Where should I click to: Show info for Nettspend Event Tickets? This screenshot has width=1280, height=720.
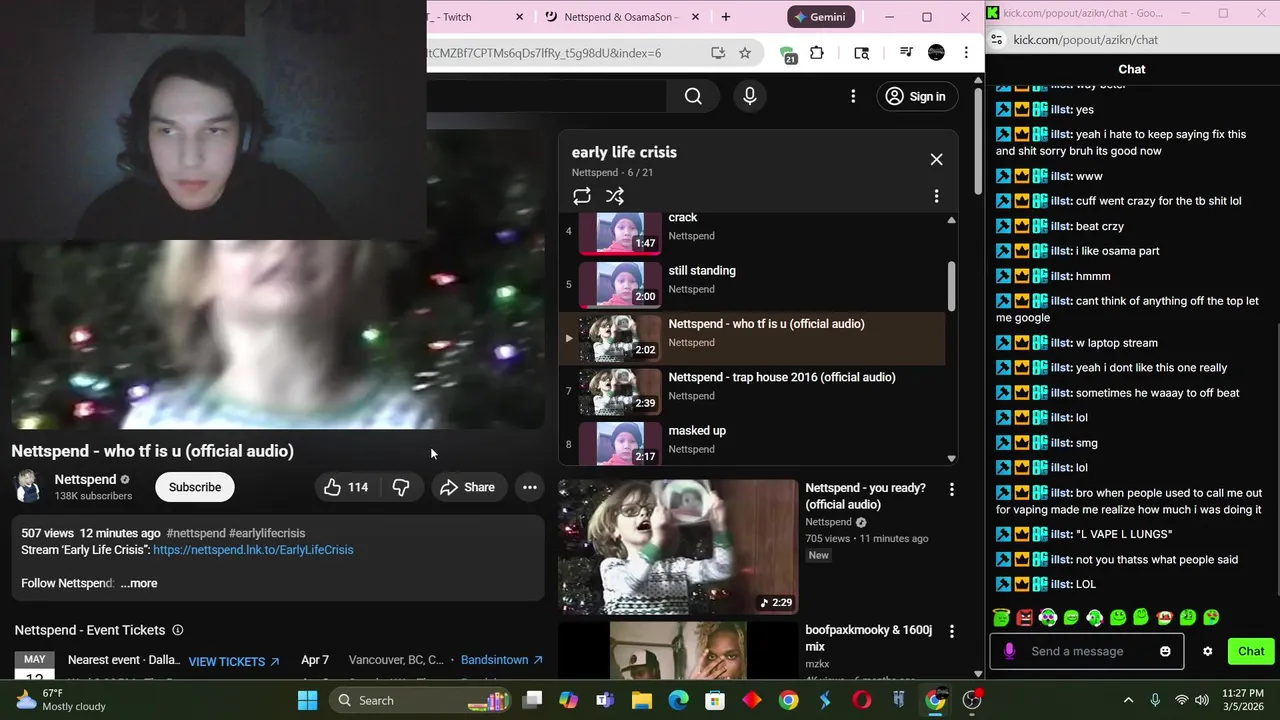point(178,630)
